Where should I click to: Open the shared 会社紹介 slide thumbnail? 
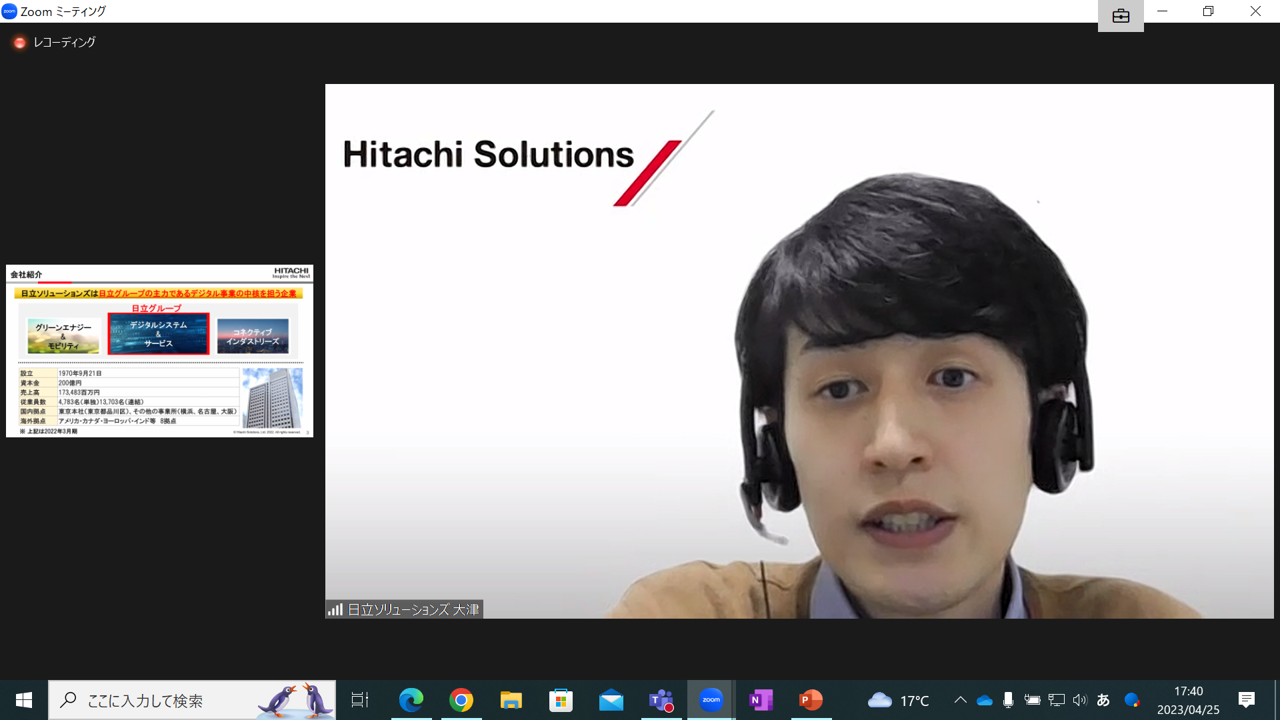click(x=159, y=351)
